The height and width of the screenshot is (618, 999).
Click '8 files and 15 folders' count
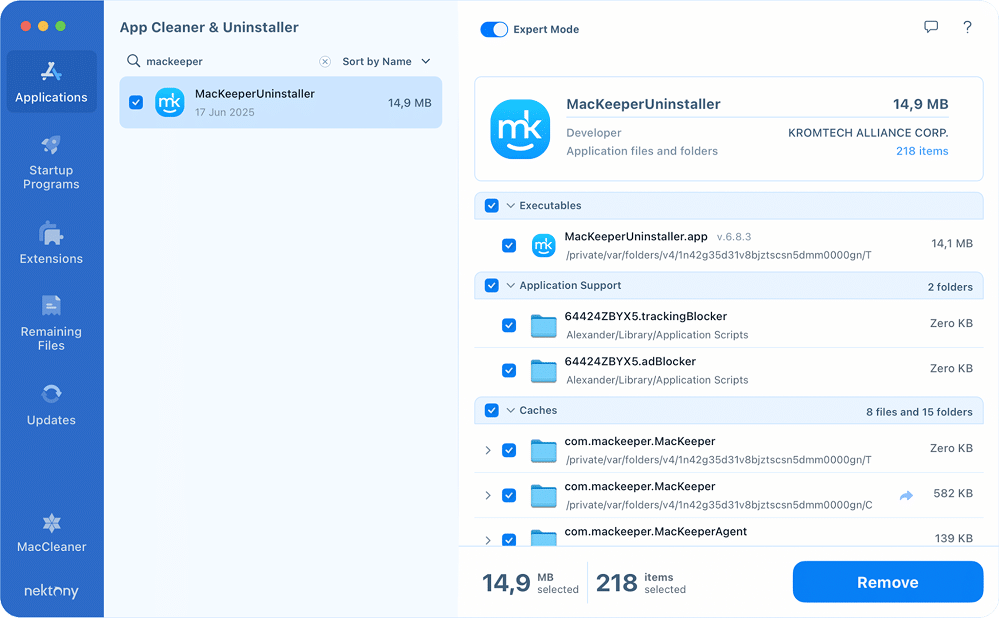pos(919,412)
